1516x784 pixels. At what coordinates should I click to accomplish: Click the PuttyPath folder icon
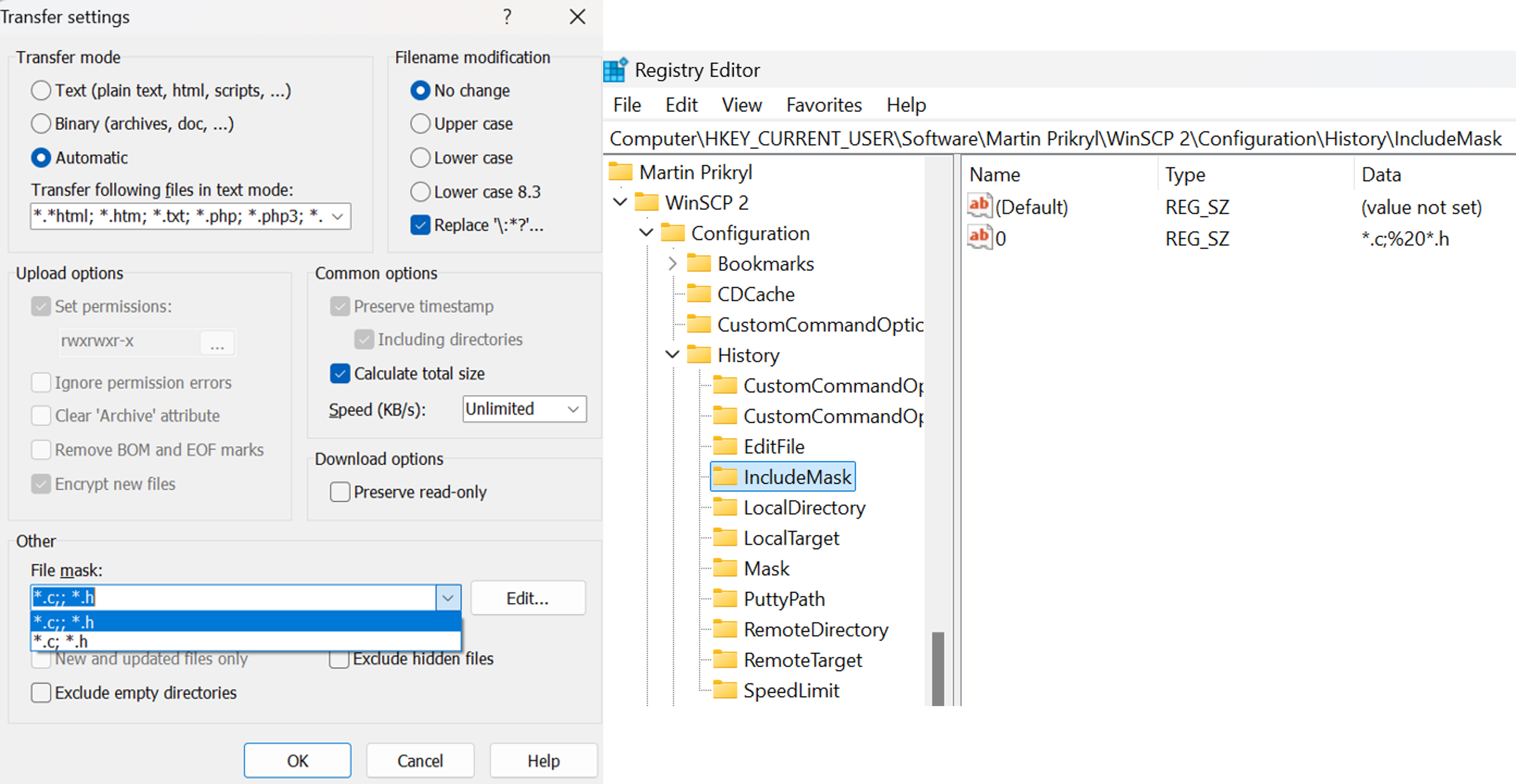click(x=725, y=599)
